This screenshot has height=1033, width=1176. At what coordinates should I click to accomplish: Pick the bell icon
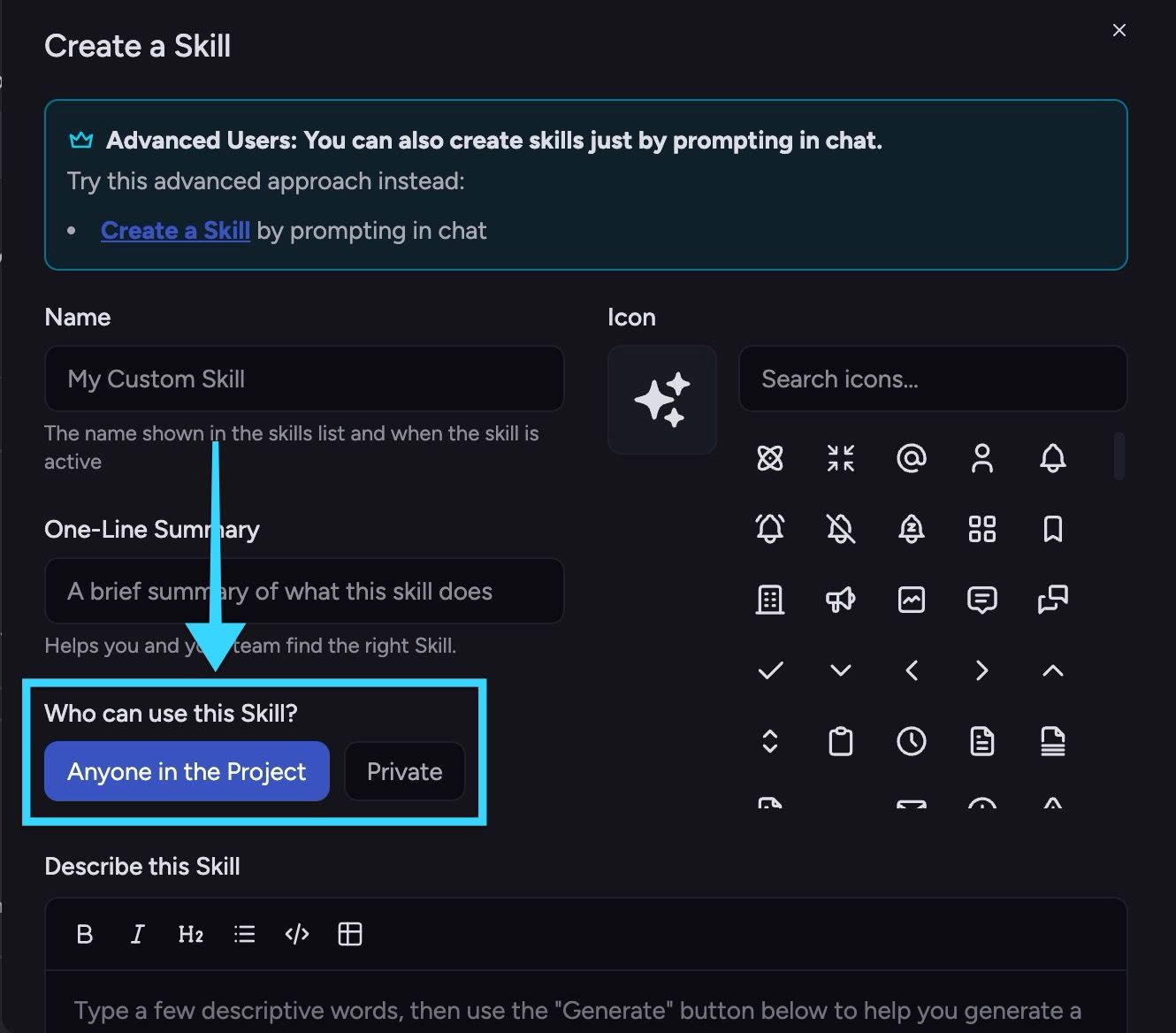1053,458
